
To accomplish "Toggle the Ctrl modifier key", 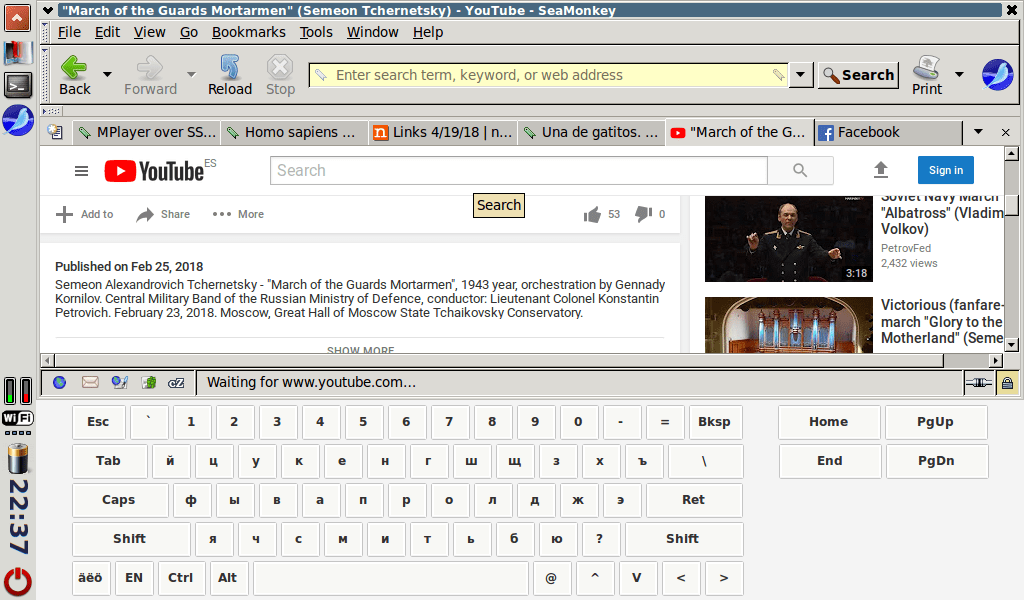I will click(x=182, y=578).
